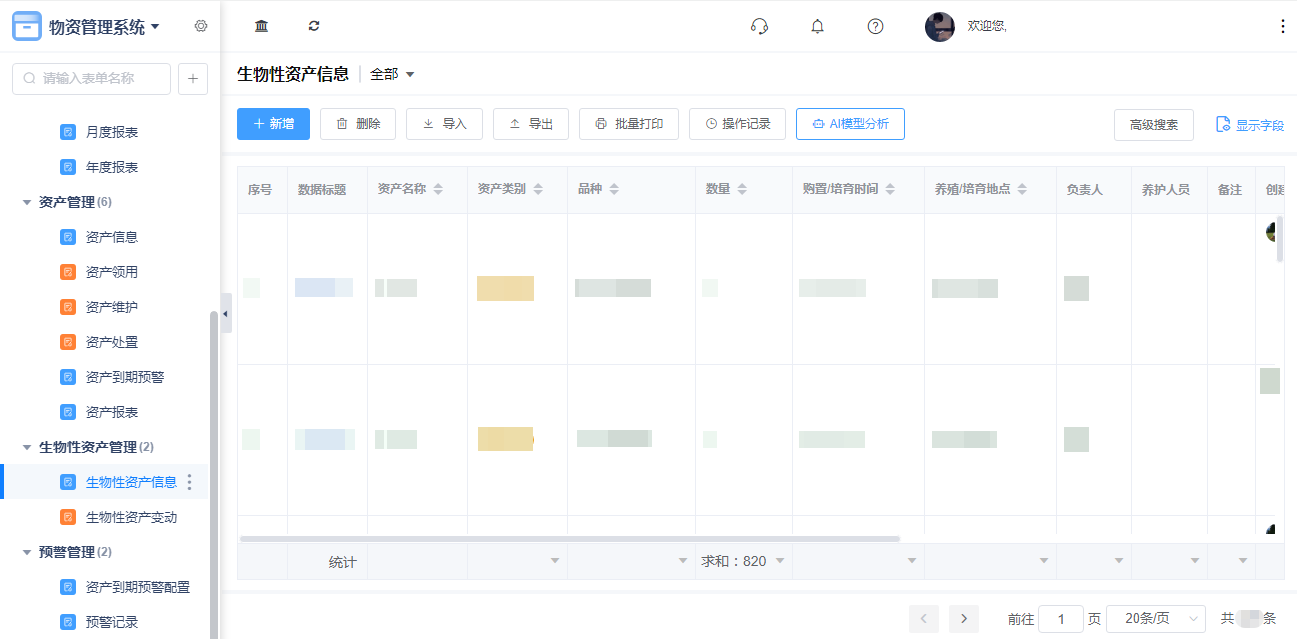Go to the previous page arrow
The image size is (1297, 639).
(924, 619)
